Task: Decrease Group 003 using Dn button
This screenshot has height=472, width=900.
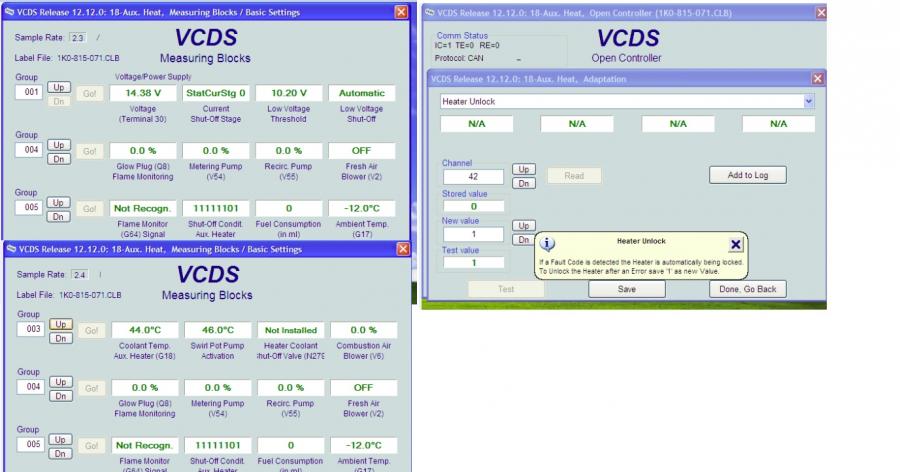Action: click(58, 337)
